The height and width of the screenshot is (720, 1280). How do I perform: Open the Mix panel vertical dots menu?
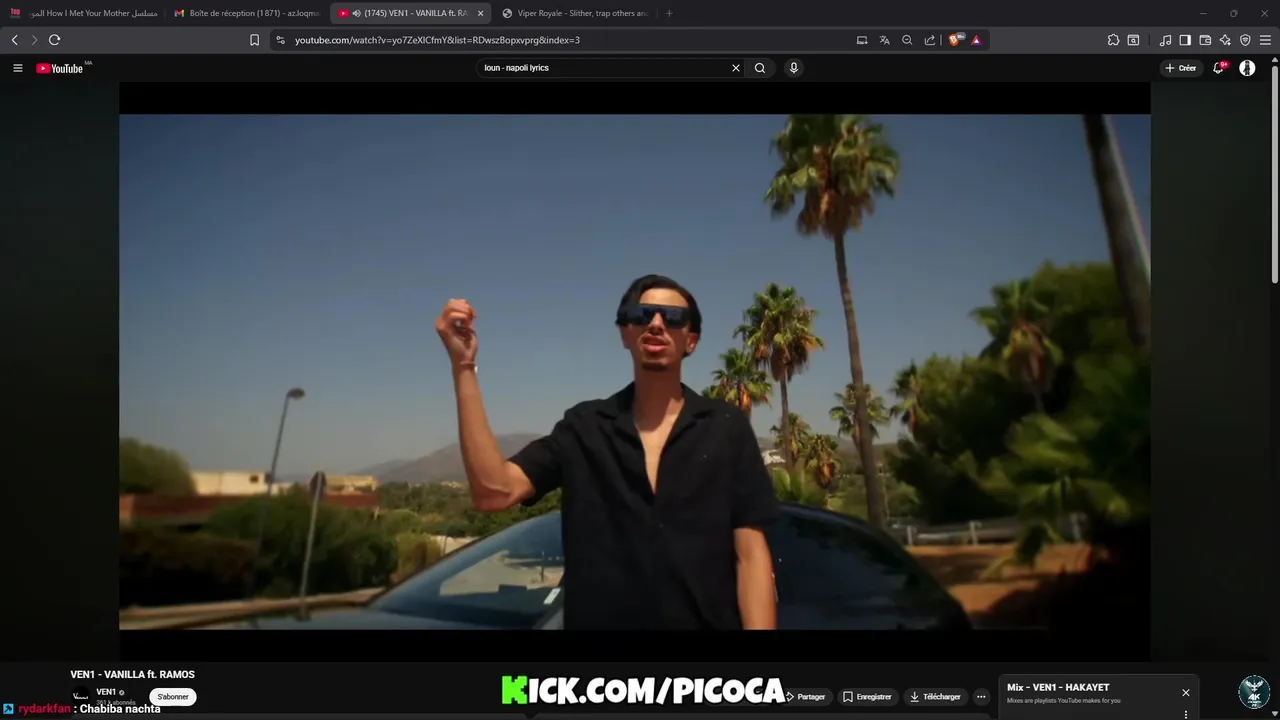[x=1186, y=714]
